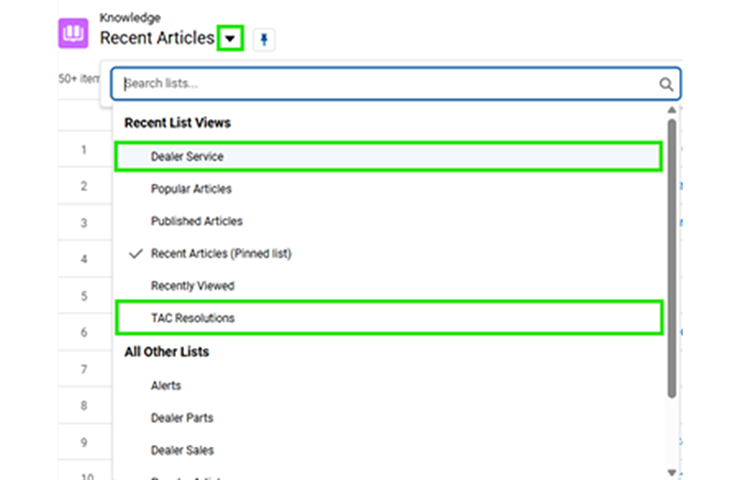The image size is (740, 480).
Task: Click the dropdown list vertical scrollbar thumb
Action: [672, 250]
